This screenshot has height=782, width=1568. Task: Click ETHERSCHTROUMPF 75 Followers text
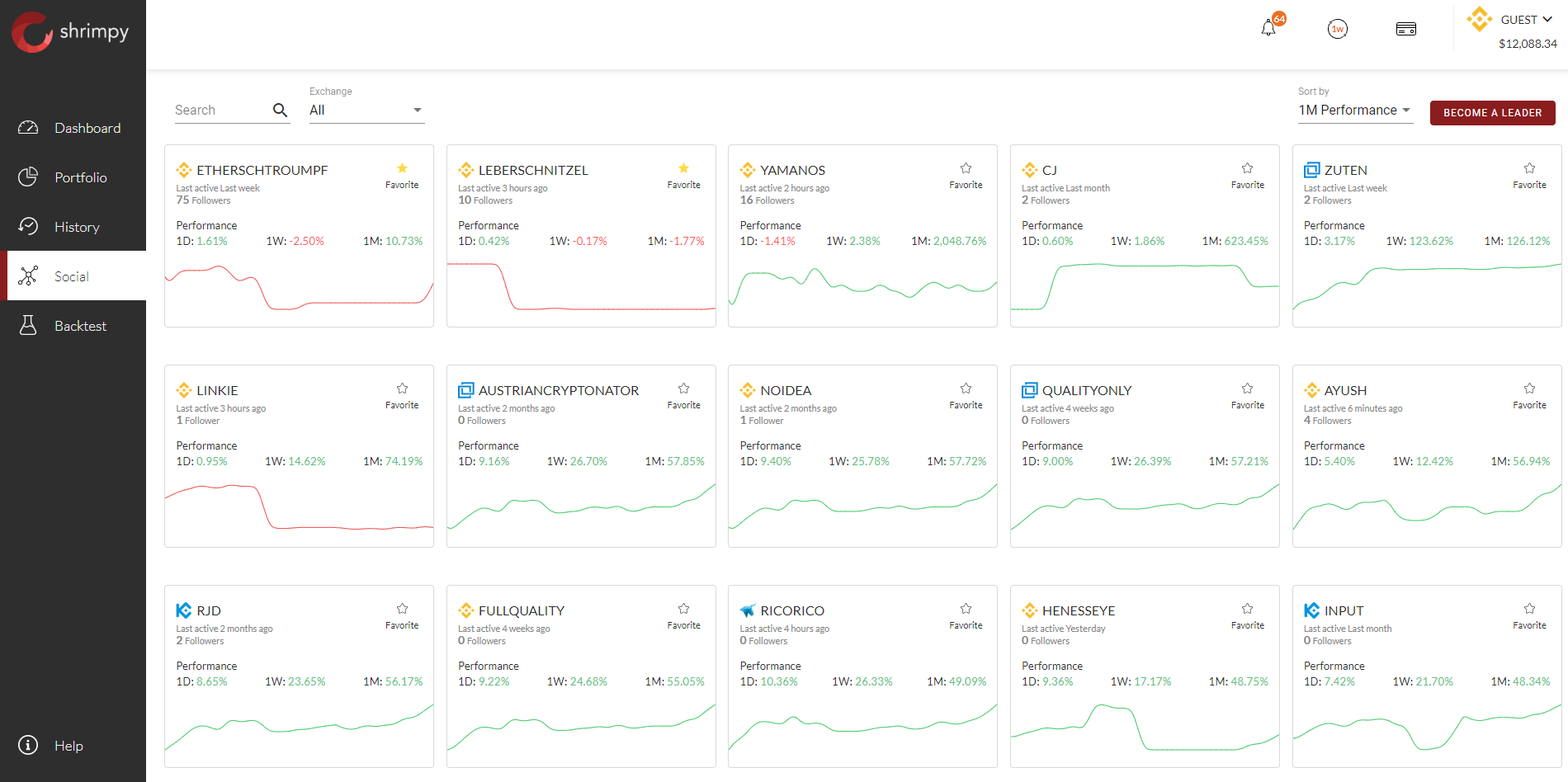(203, 200)
